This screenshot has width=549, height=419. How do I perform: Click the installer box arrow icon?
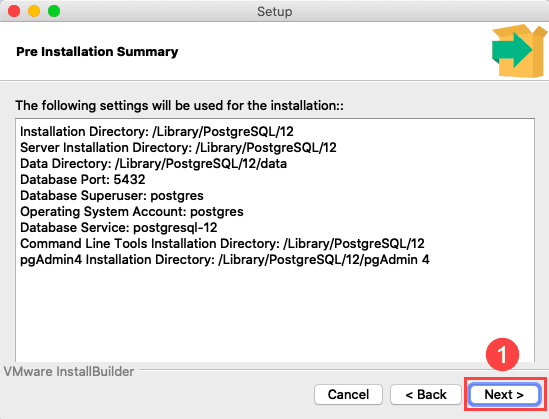(x=519, y=51)
